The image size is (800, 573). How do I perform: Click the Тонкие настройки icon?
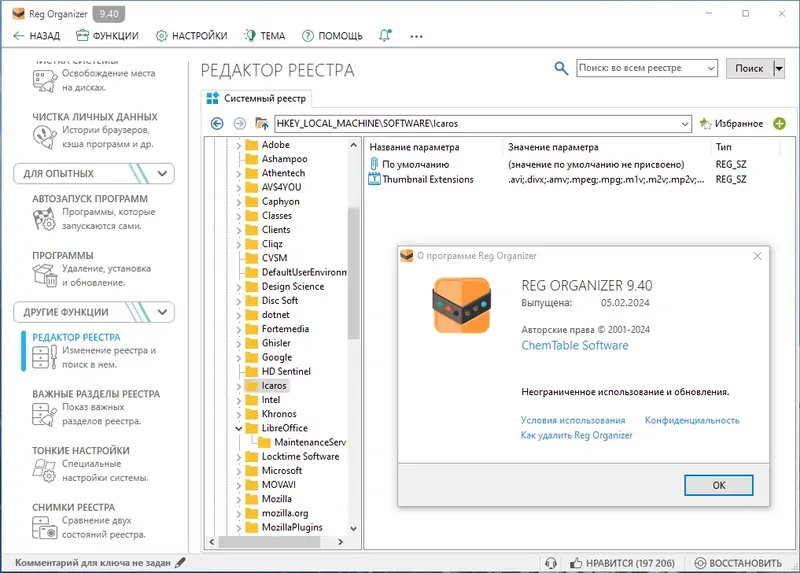(44, 470)
